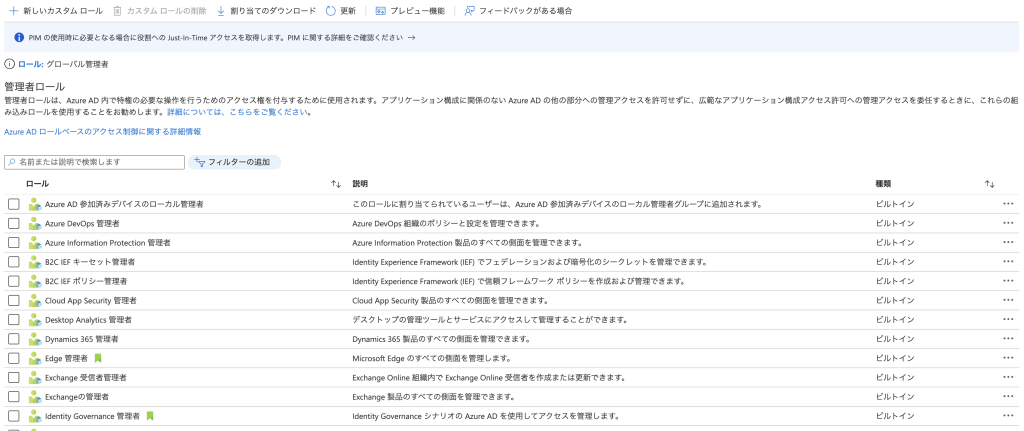Click role icon for Dynamics 365 管理者
1024x431 pixels.
[x=35, y=340]
